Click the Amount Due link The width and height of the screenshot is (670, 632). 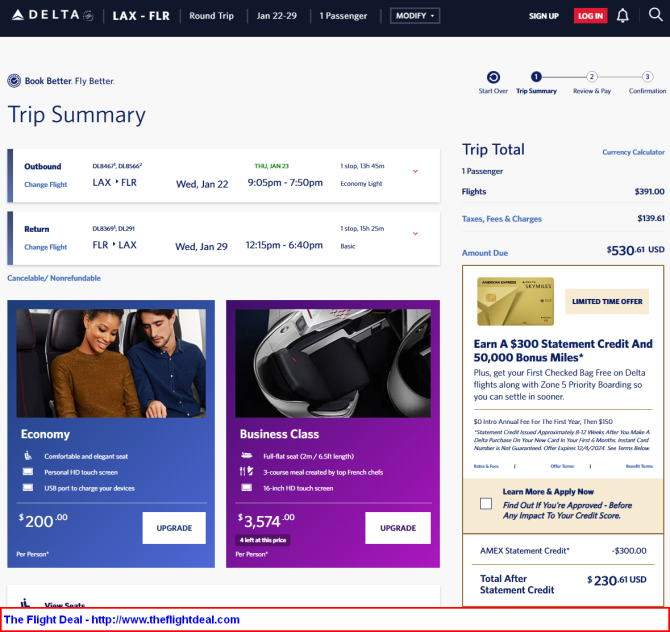485,253
